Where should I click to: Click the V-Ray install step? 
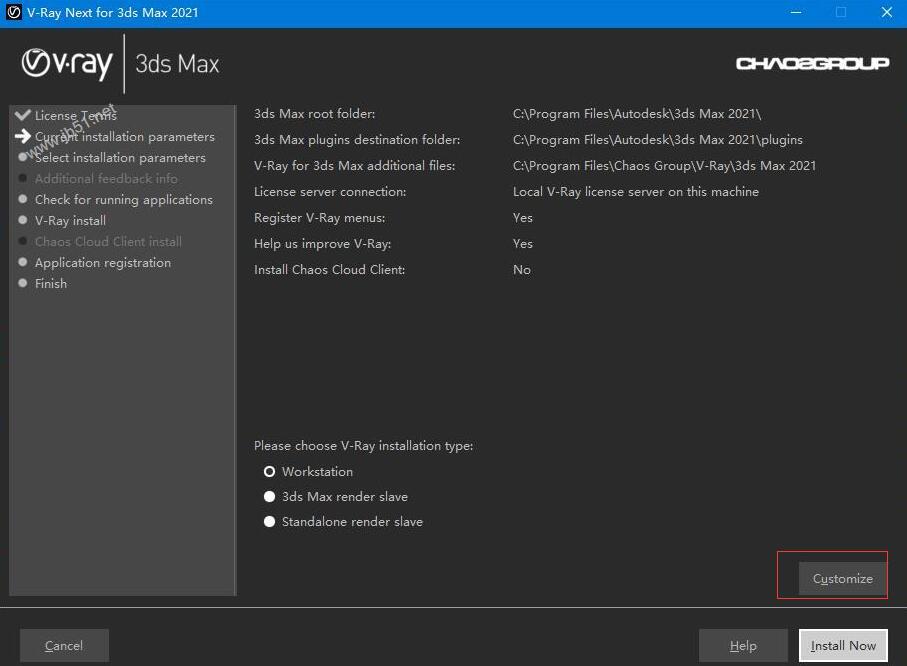(x=70, y=220)
